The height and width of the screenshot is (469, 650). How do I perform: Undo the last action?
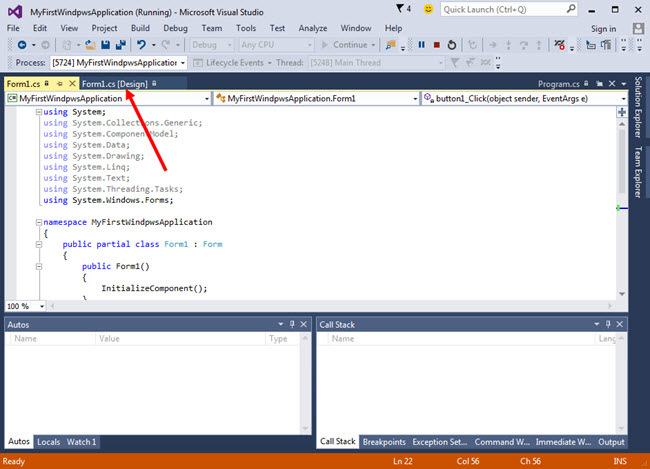coord(141,45)
